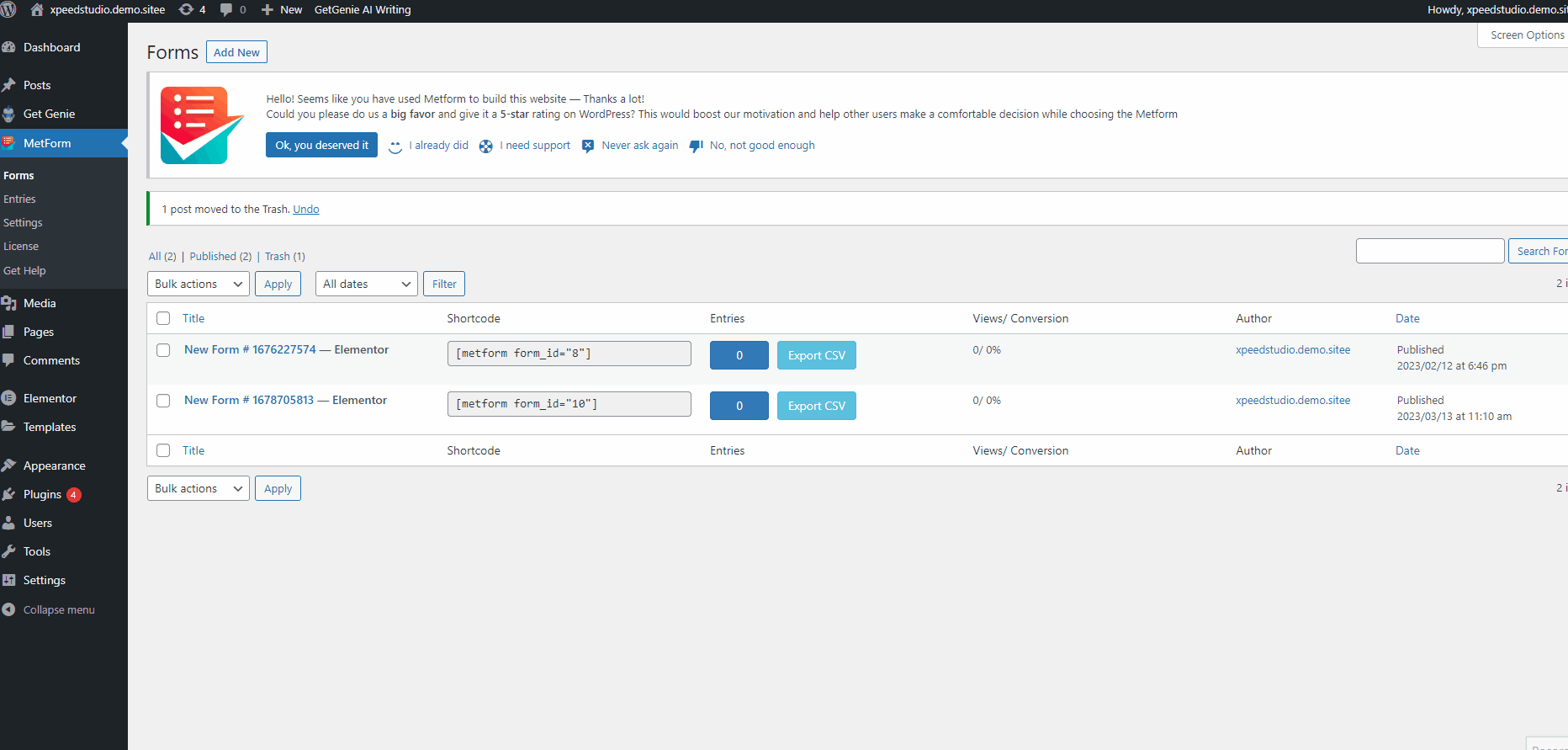Toggle the footer Title select-all checkbox
The image size is (1568, 750).
pos(163,450)
